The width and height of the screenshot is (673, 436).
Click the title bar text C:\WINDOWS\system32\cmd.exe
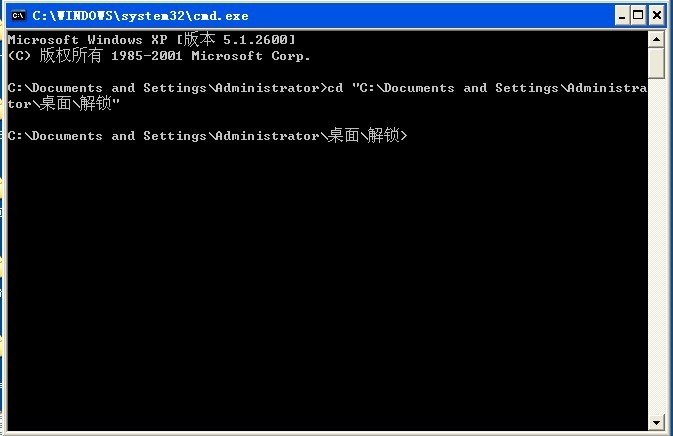[140, 16]
